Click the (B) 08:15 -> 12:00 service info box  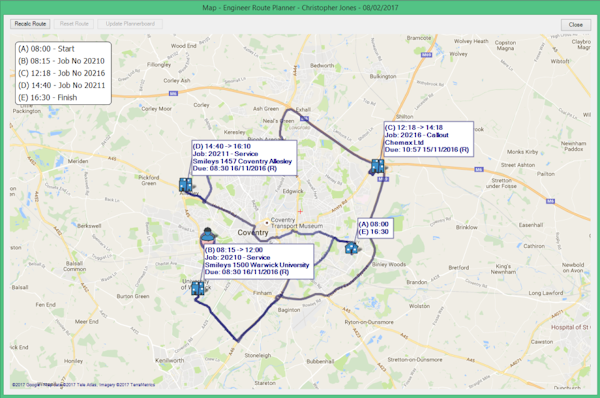[259, 261]
